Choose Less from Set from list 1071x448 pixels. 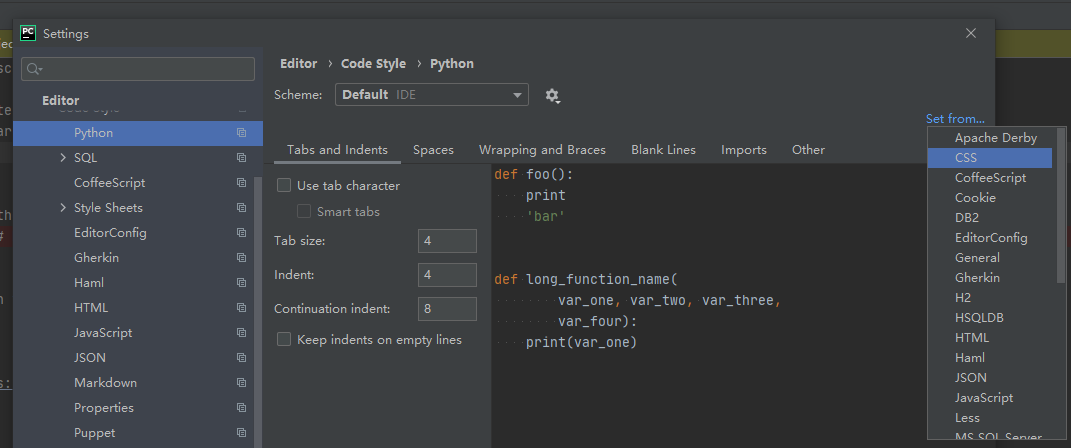click(990, 417)
